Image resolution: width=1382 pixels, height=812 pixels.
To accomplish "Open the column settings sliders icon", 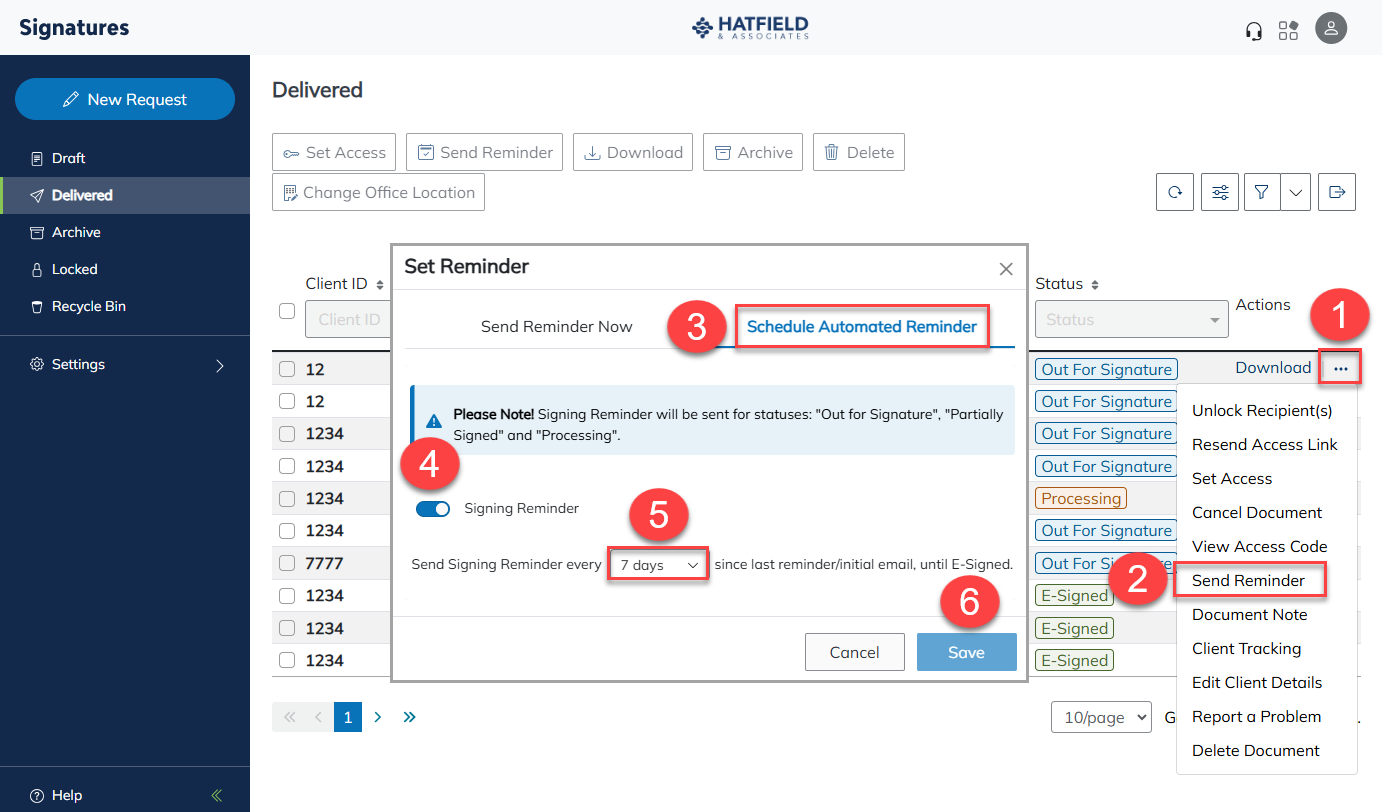I will click(x=1219, y=191).
